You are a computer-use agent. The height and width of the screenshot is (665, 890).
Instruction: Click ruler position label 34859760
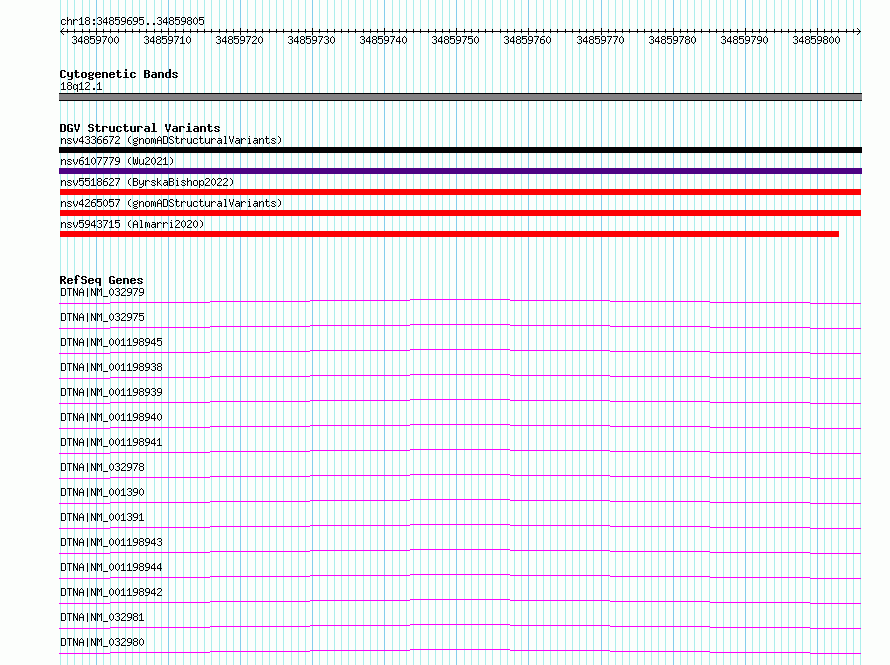coord(528,40)
